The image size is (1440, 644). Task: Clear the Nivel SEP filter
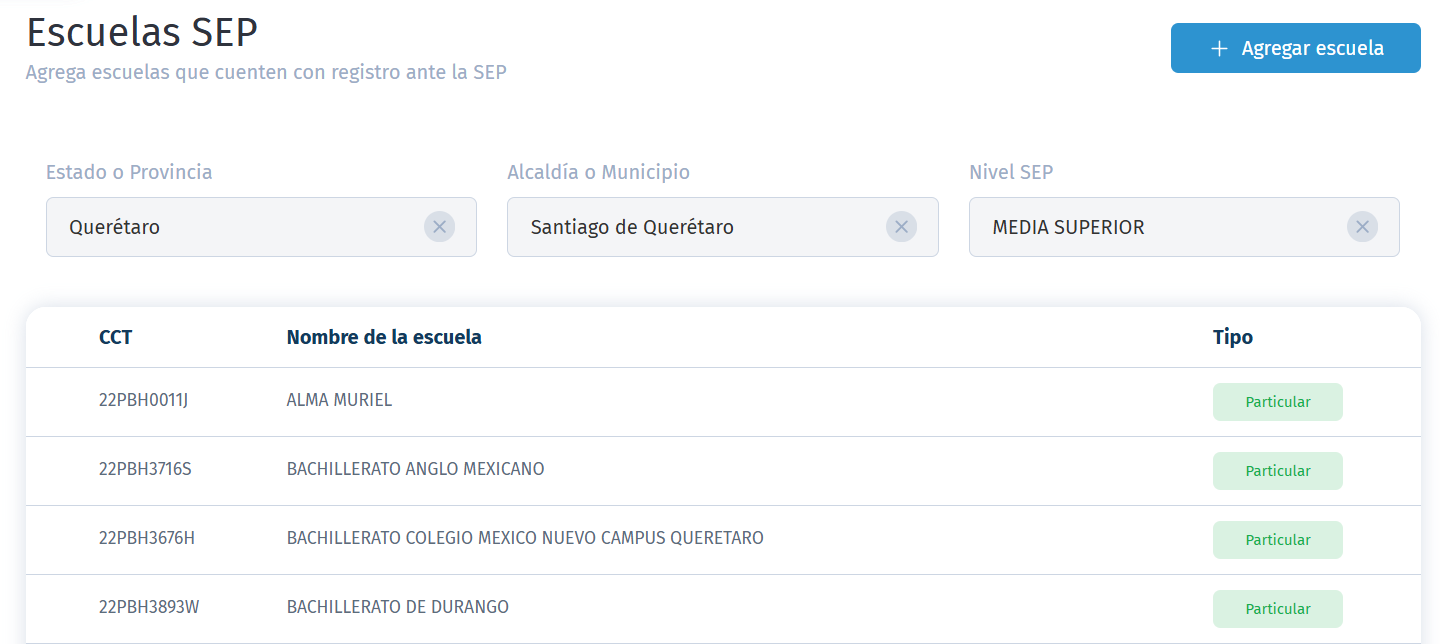(x=1362, y=227)
